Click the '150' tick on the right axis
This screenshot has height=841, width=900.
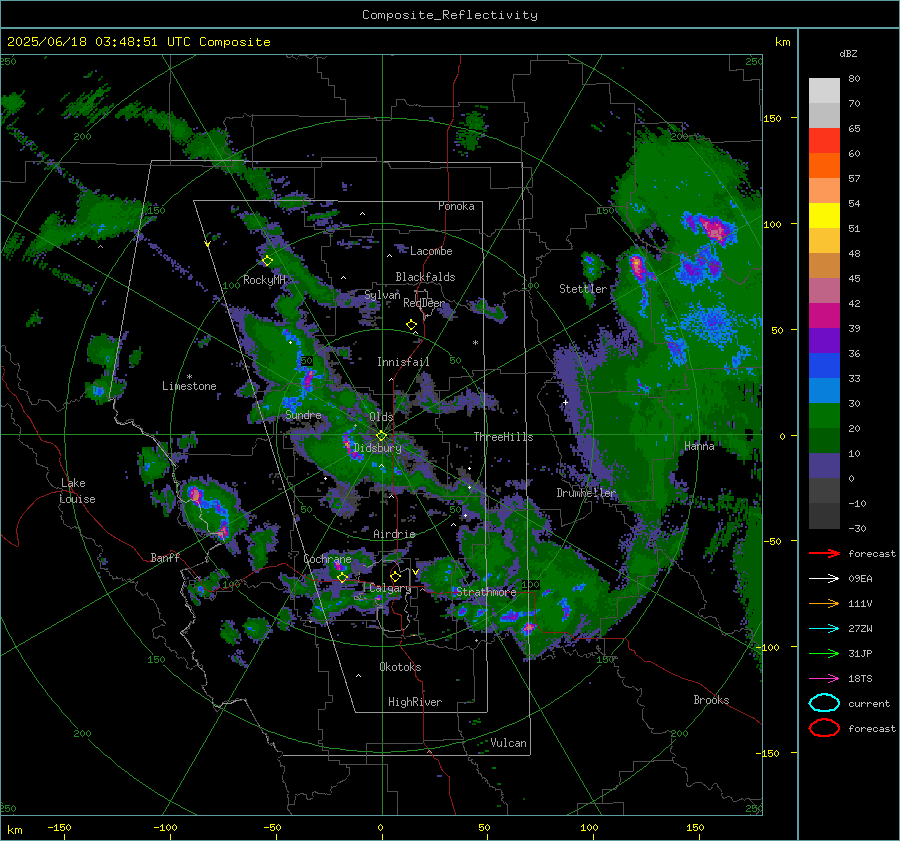772,118
